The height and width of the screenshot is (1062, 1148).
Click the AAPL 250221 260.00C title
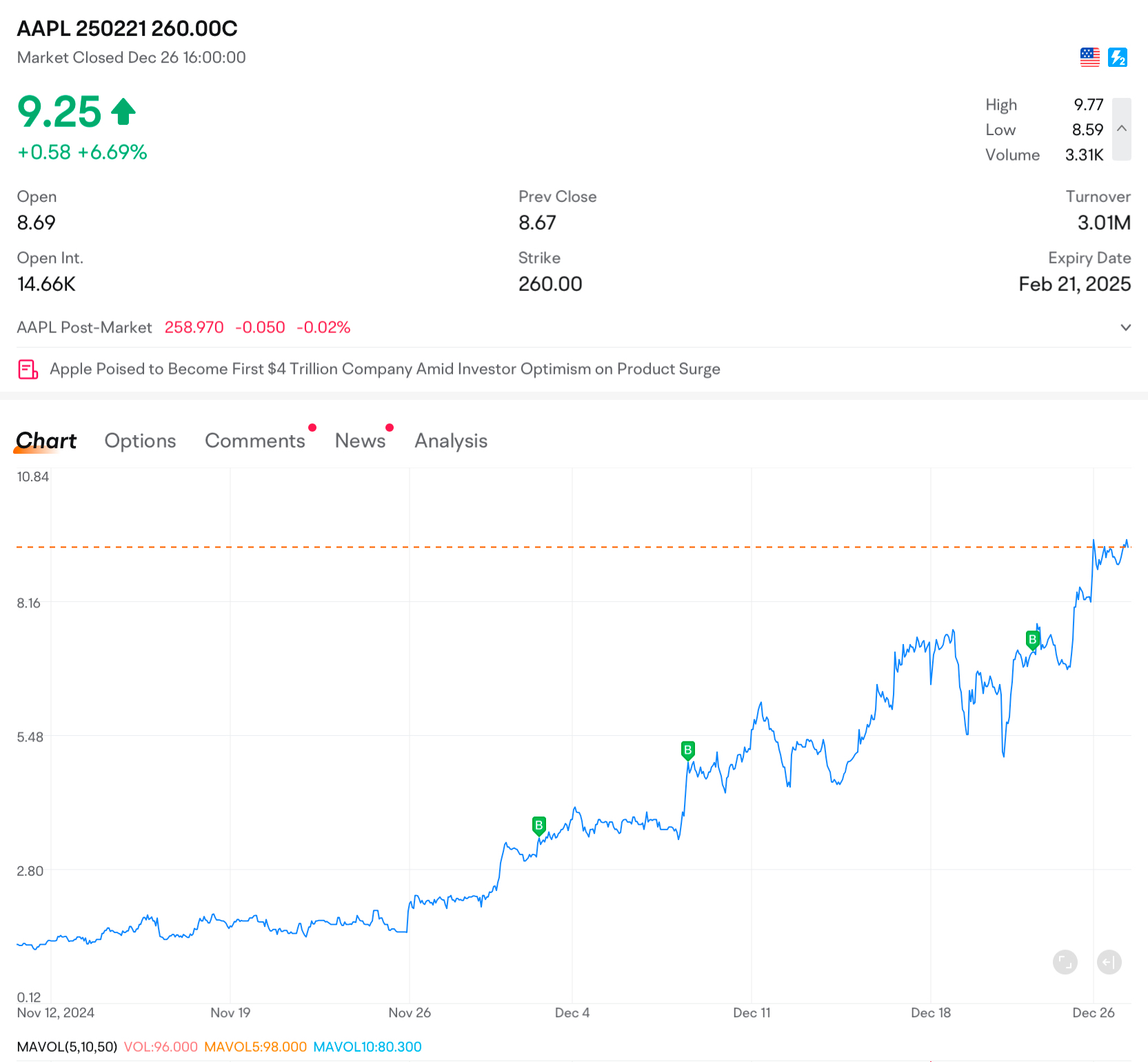pos(127,28)
